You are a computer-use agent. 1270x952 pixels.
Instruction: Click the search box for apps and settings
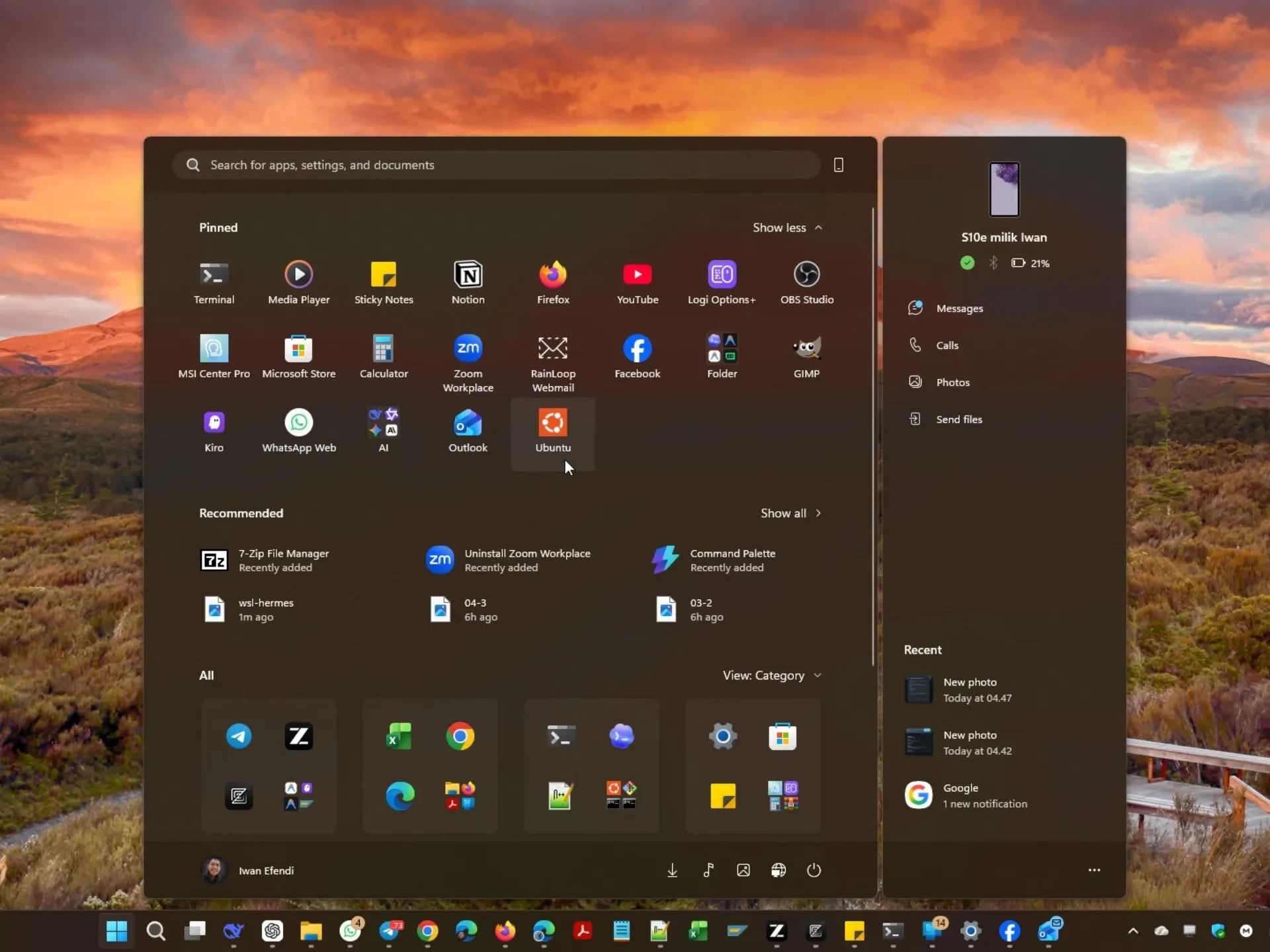pyautogui.click(x=496, y=165)
